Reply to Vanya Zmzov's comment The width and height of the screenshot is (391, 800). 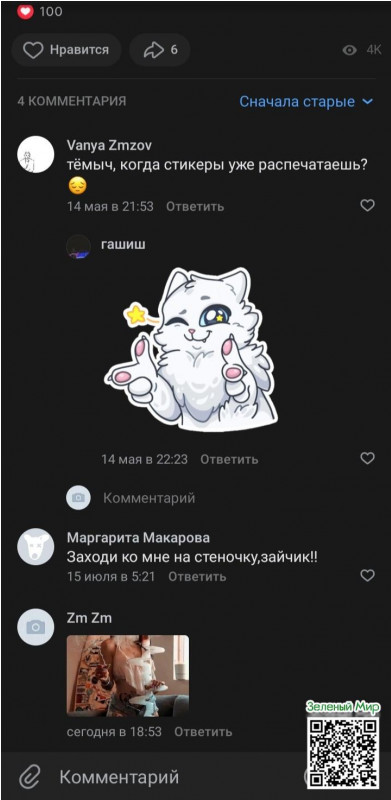[x=195, y=207]
